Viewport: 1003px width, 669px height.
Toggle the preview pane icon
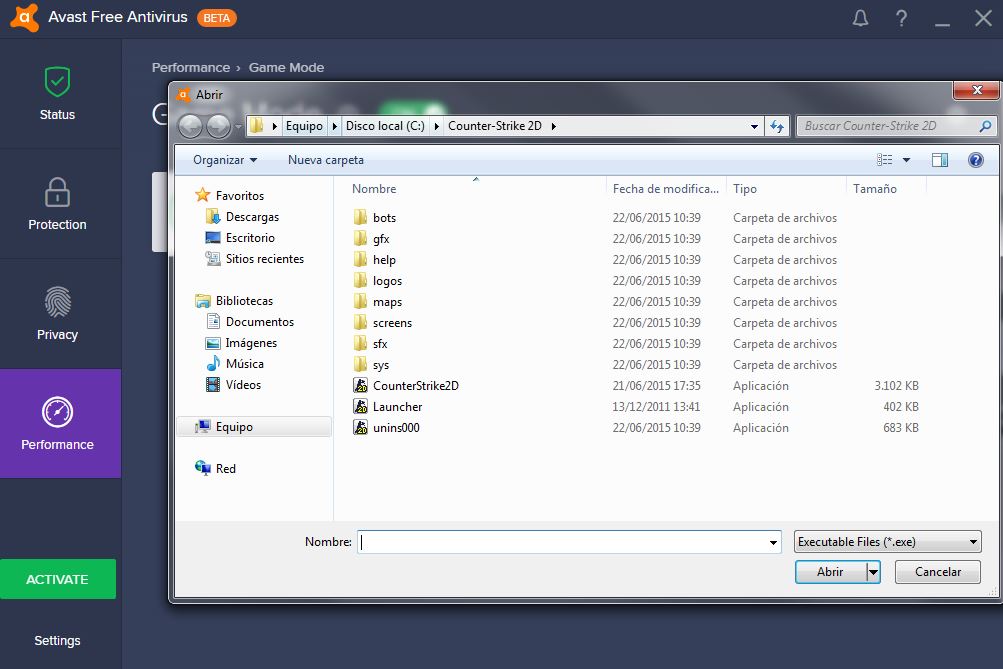click(x=939, y=160)
